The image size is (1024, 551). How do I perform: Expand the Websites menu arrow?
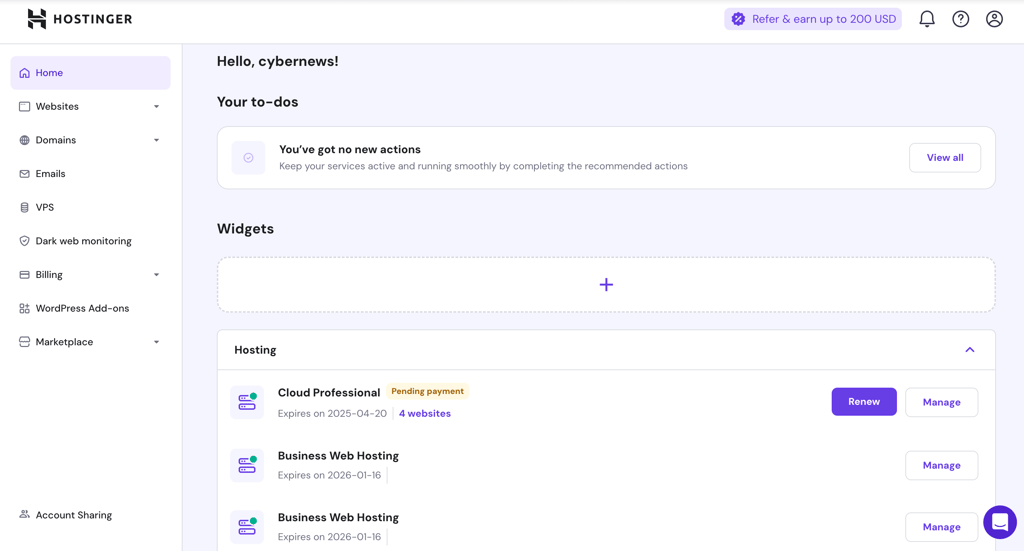pyautogui.click(x=156, y=106)
